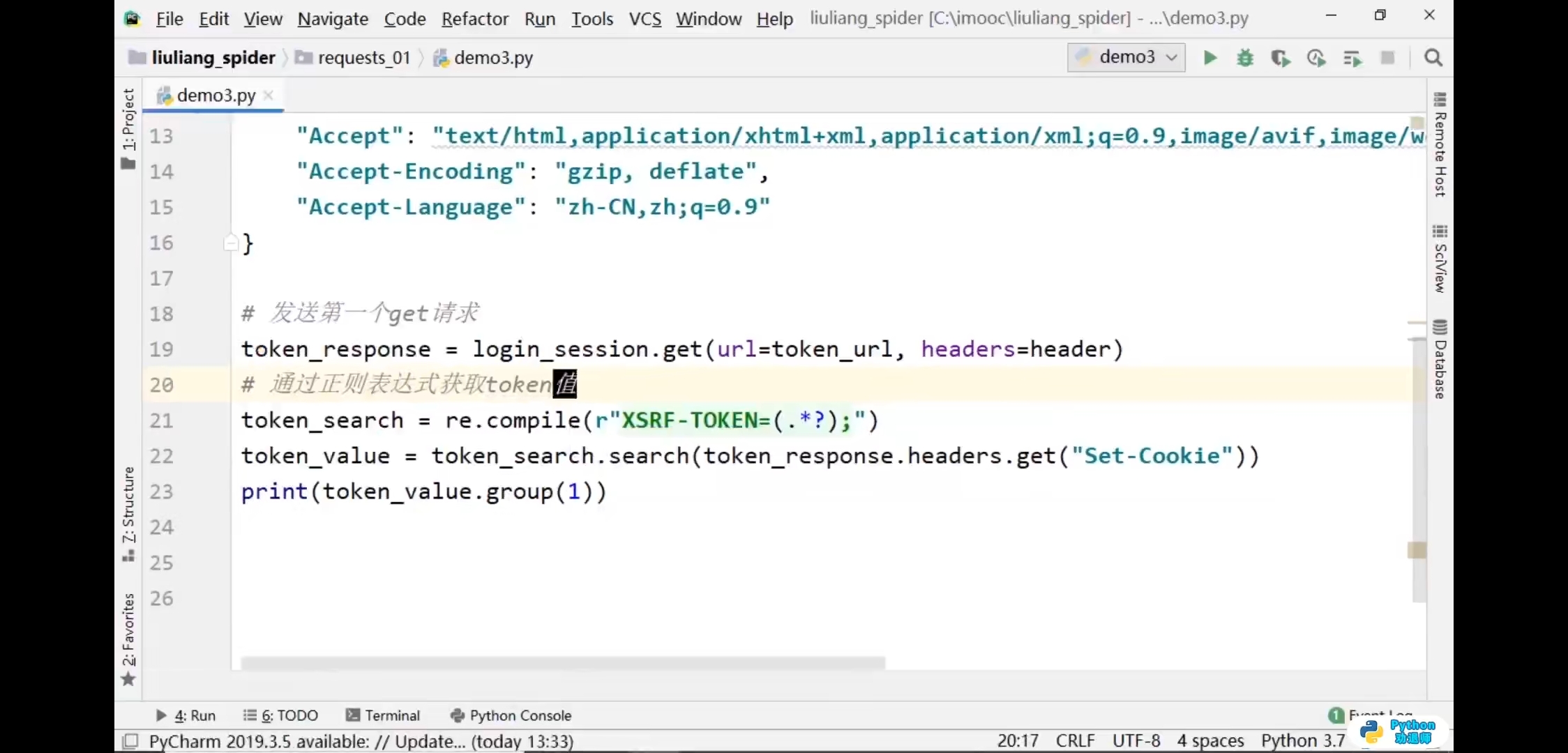Change CRLF line separator setting
The width and height of the screenshot is (1568, 753).
tap(1075, 740)
